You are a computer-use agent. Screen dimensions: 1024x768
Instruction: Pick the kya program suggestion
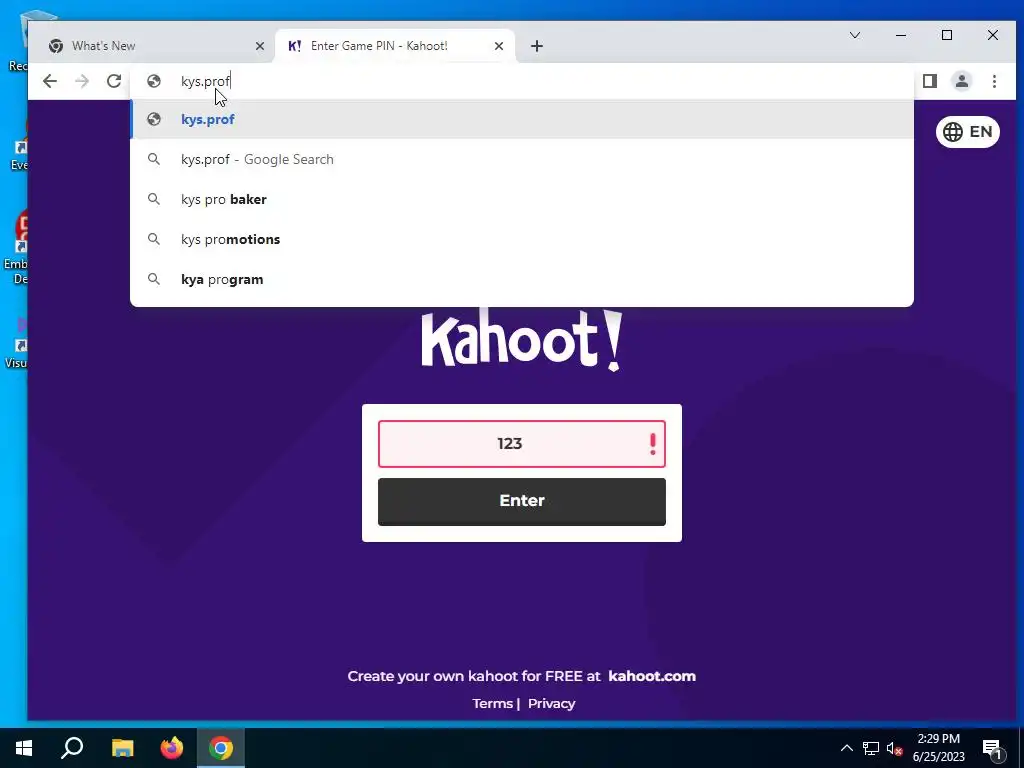522,279
